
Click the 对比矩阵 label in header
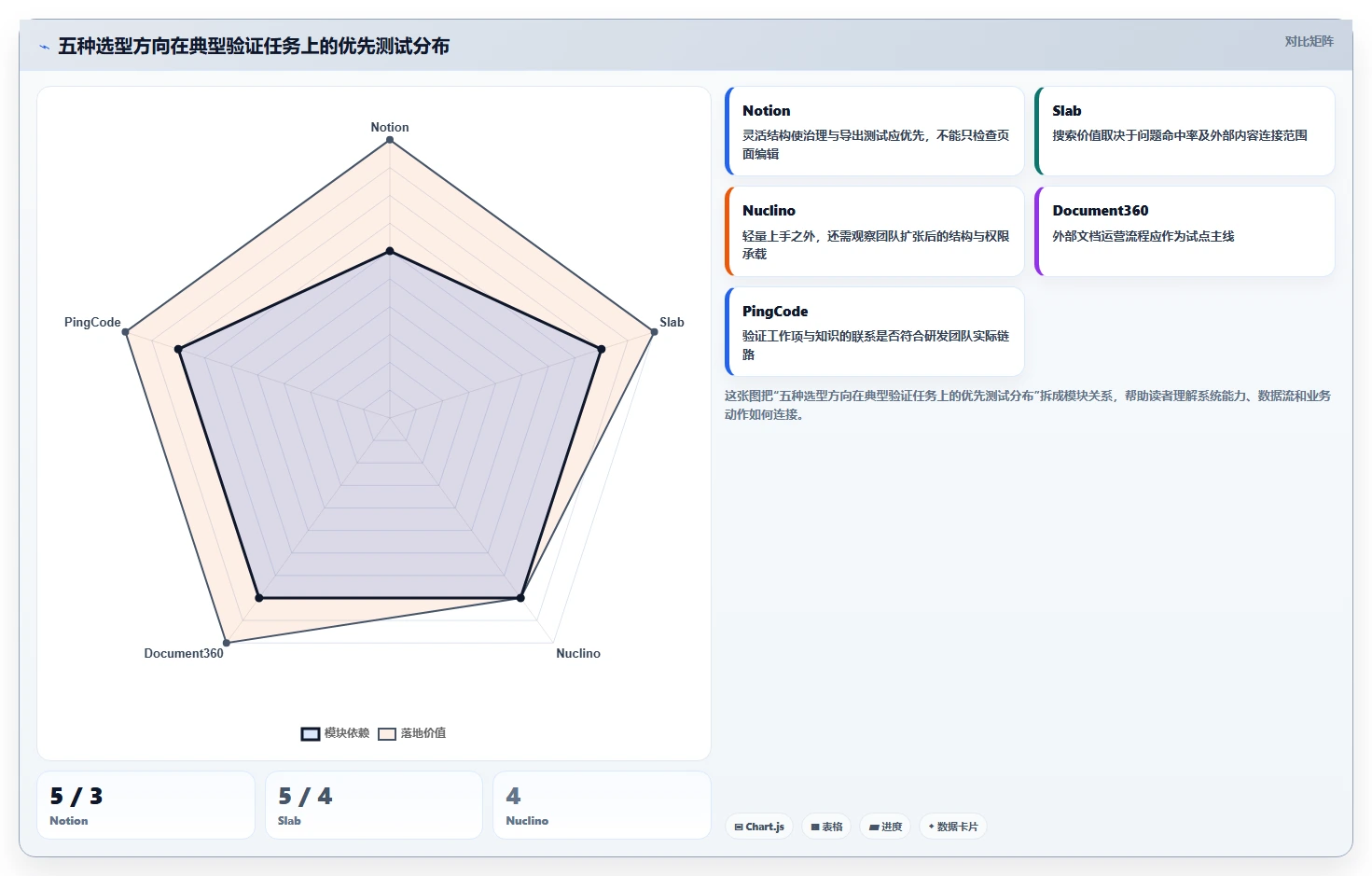(x=1309, y=41)
